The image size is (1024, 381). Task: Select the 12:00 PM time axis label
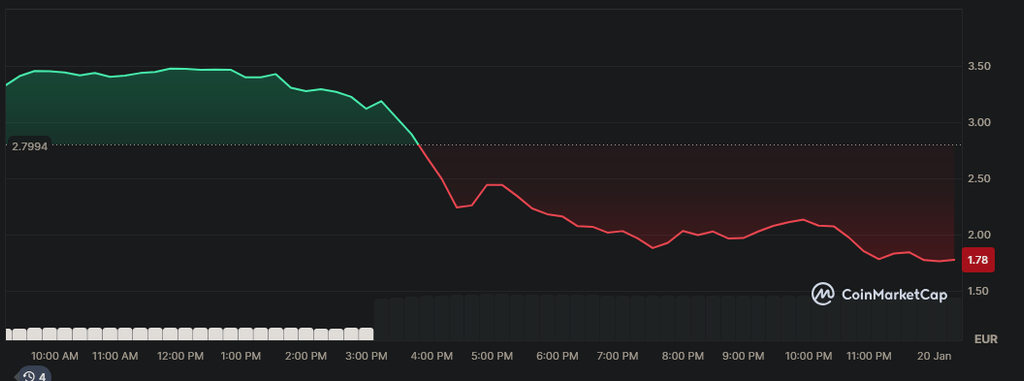(x=181, y=356)
